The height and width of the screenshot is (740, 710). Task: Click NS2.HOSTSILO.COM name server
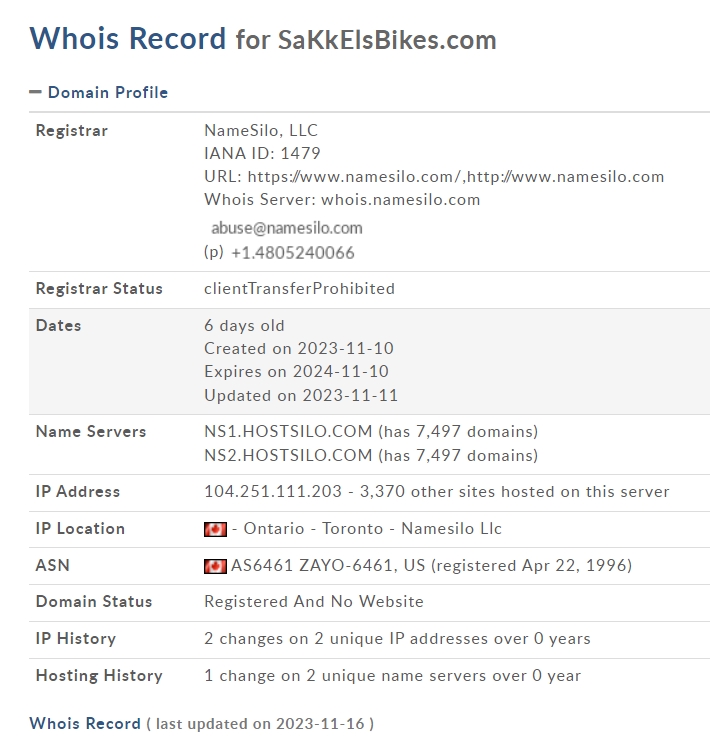pos(288,455)
